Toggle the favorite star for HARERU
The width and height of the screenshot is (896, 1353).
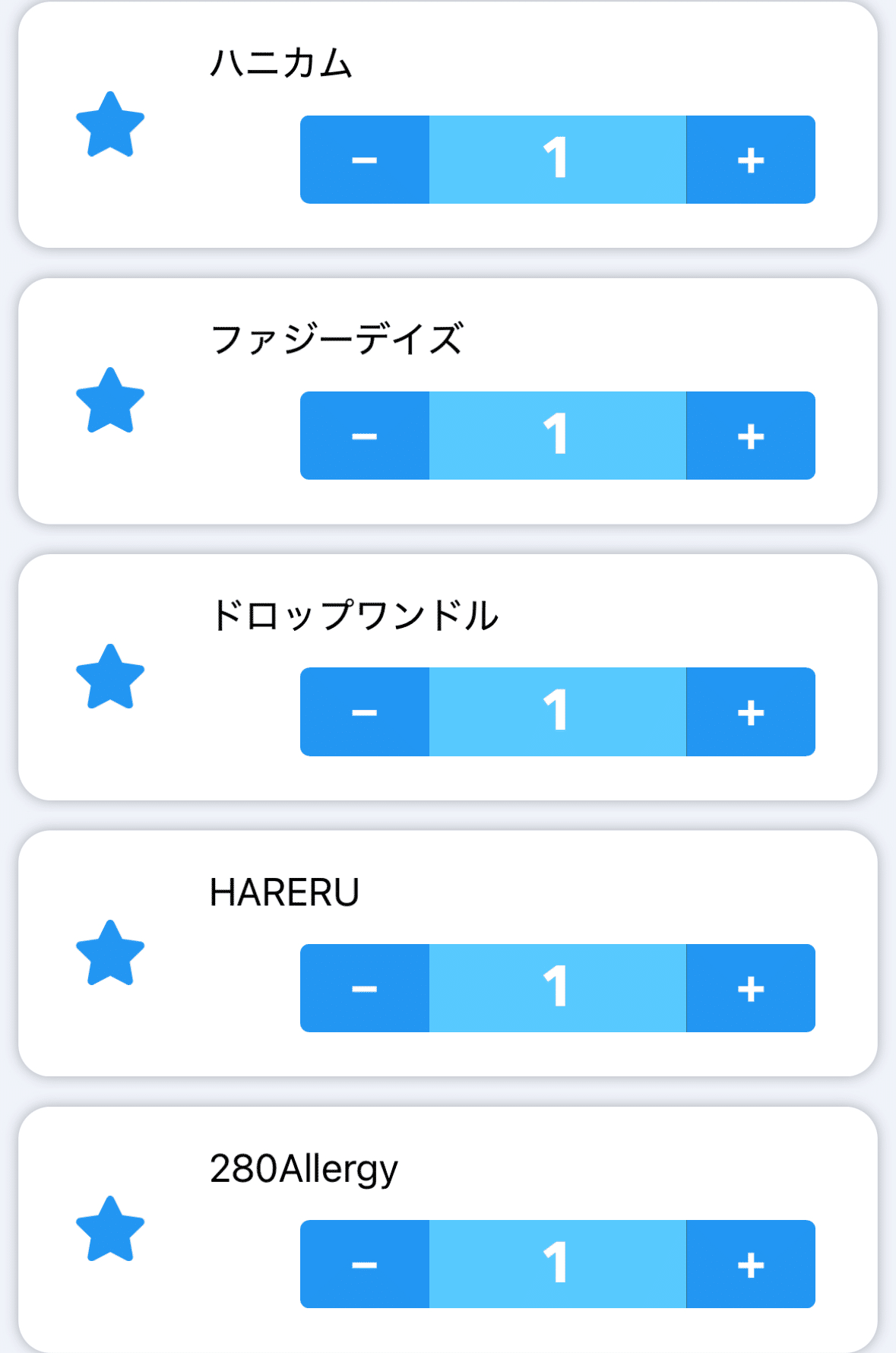coord(110,953)
